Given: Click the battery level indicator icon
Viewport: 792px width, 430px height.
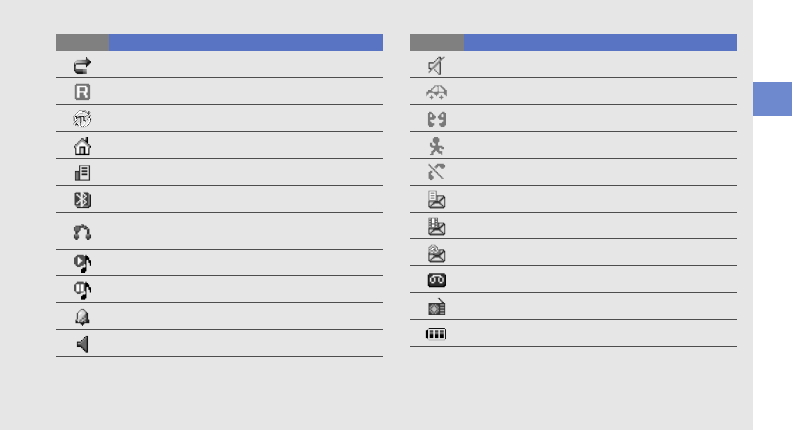Looking at the screenshot, I should tap(436, 335).
